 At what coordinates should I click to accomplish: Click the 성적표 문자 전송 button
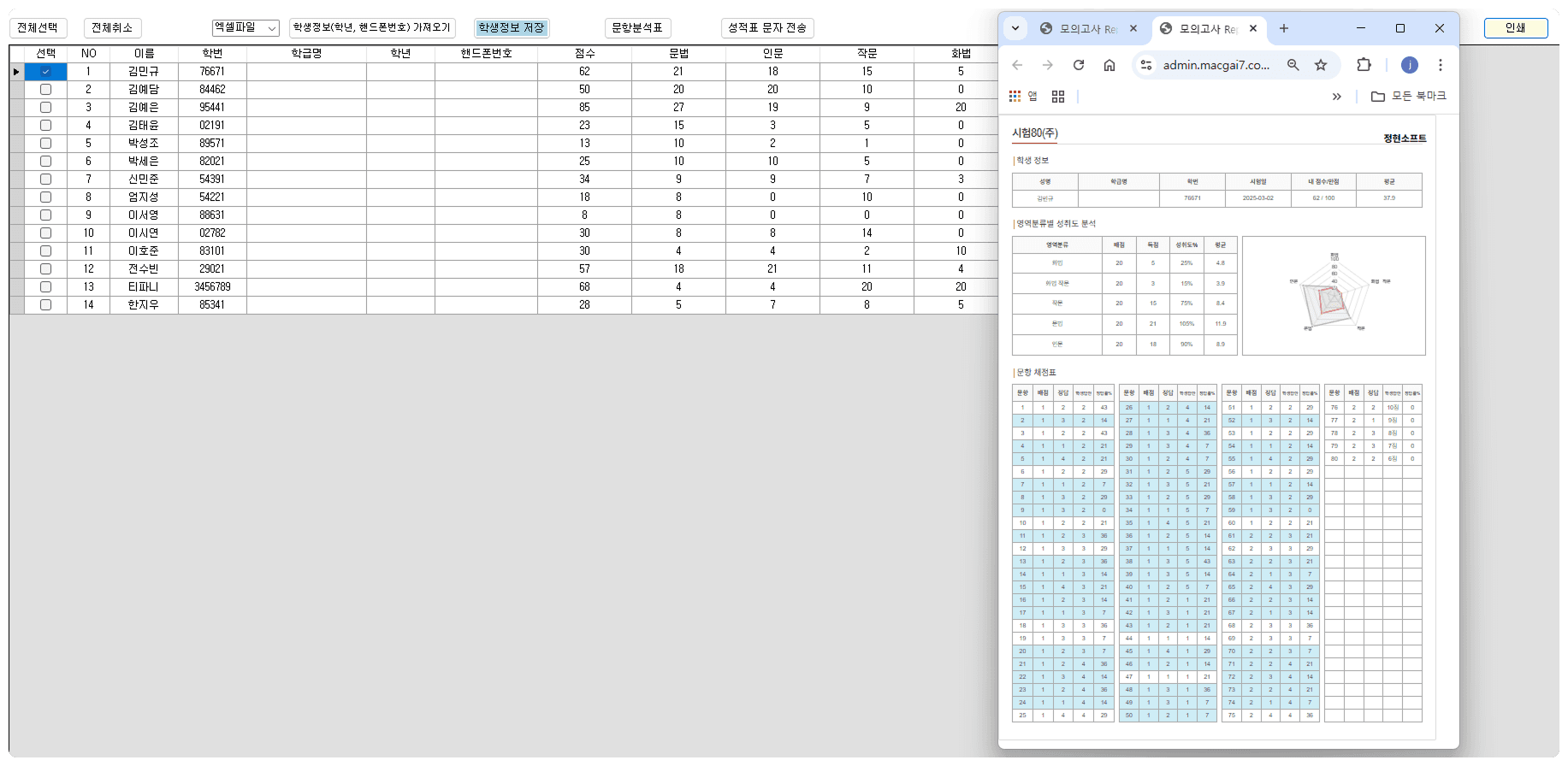767,28
